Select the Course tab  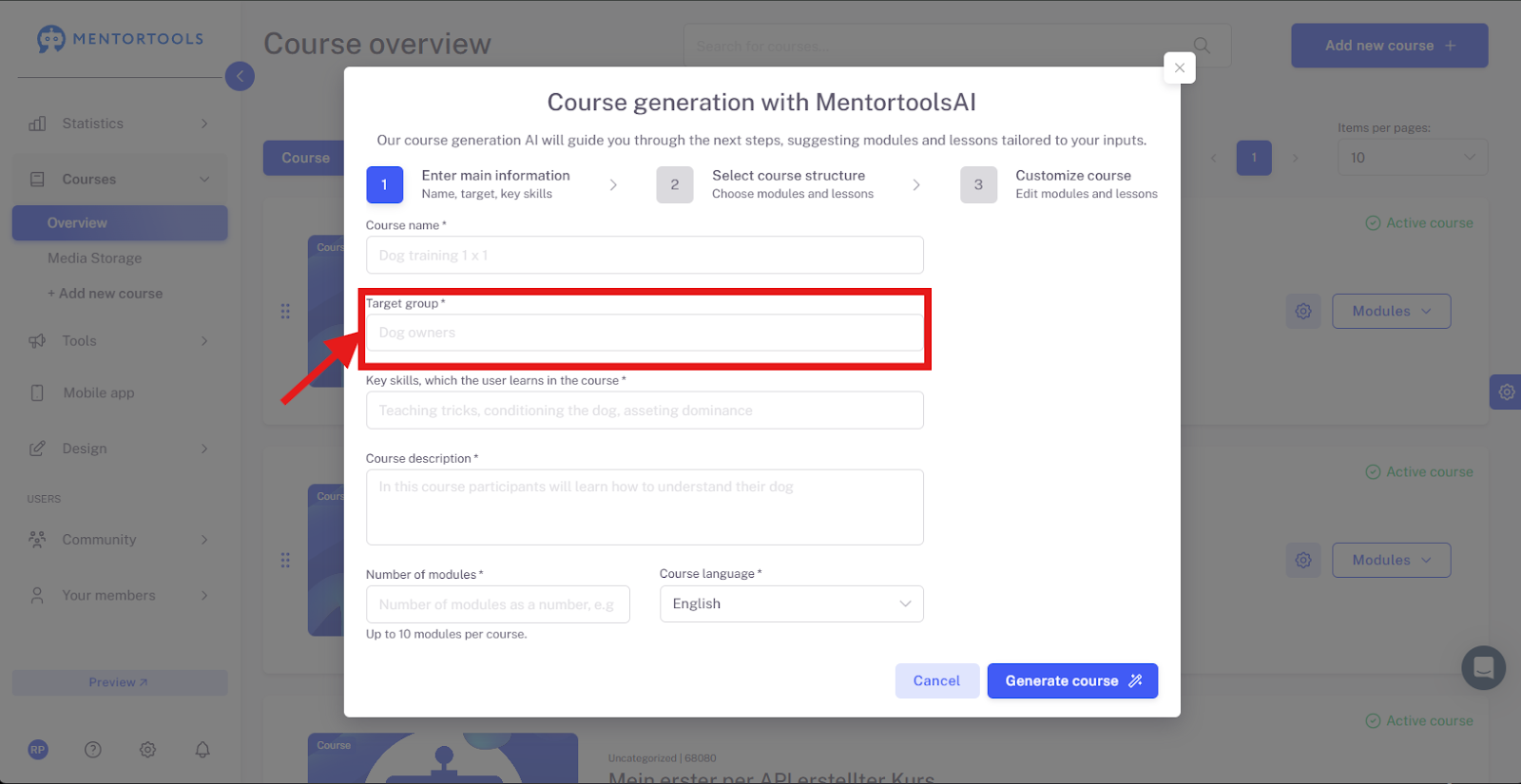click(305, 158)
